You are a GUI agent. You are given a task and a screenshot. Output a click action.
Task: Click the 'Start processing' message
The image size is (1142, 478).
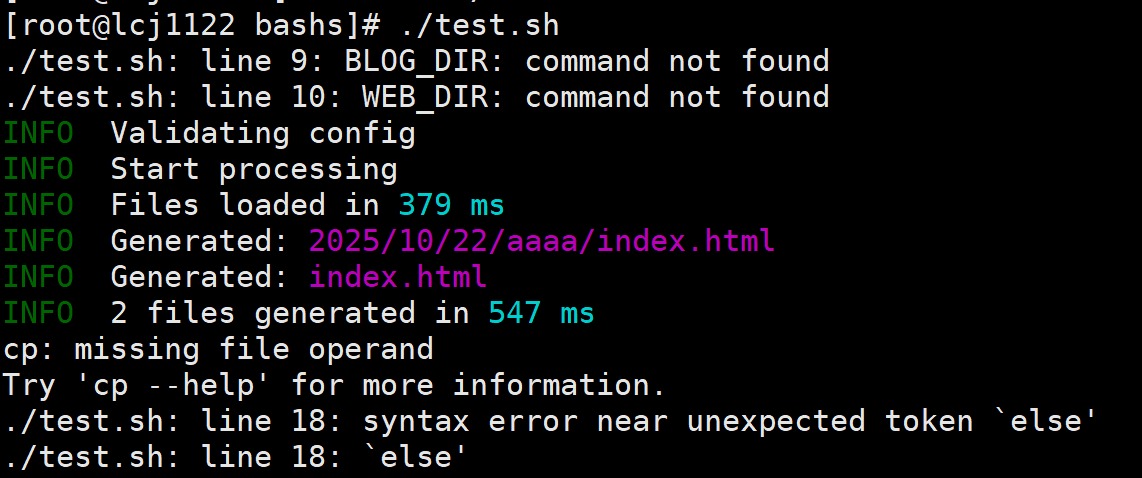coord(253,169)
